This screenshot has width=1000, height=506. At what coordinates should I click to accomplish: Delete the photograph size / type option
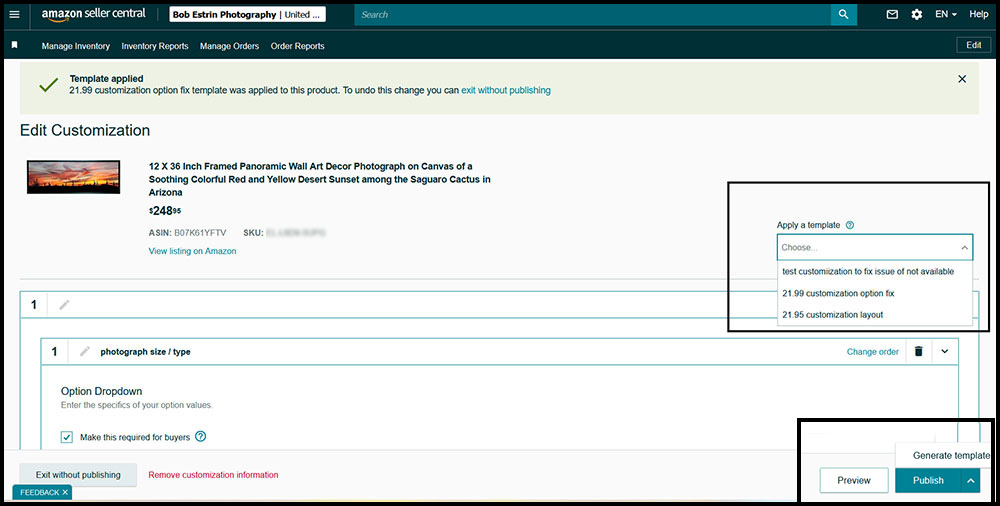[918, 351]
